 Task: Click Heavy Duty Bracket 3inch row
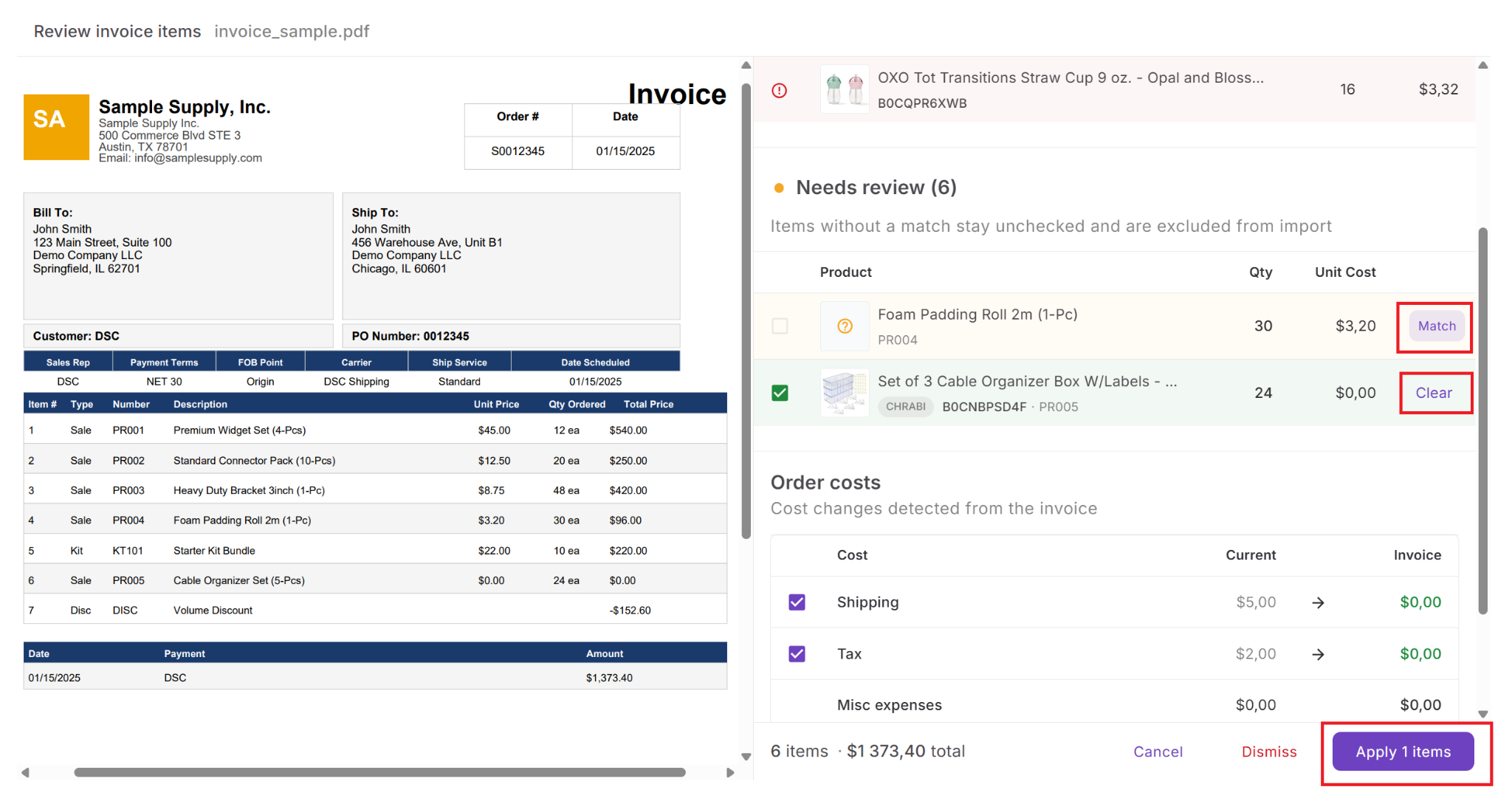[x=375, y=490]
